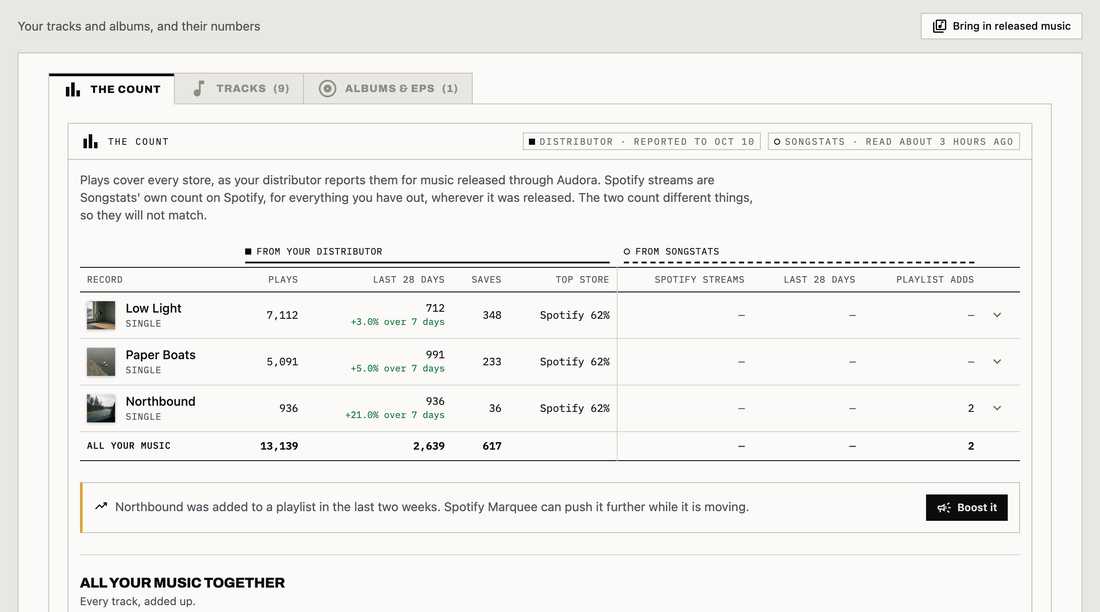Click the Songstats read about 3 hours ago badge
1100x612 pixels.
[894, 142]
